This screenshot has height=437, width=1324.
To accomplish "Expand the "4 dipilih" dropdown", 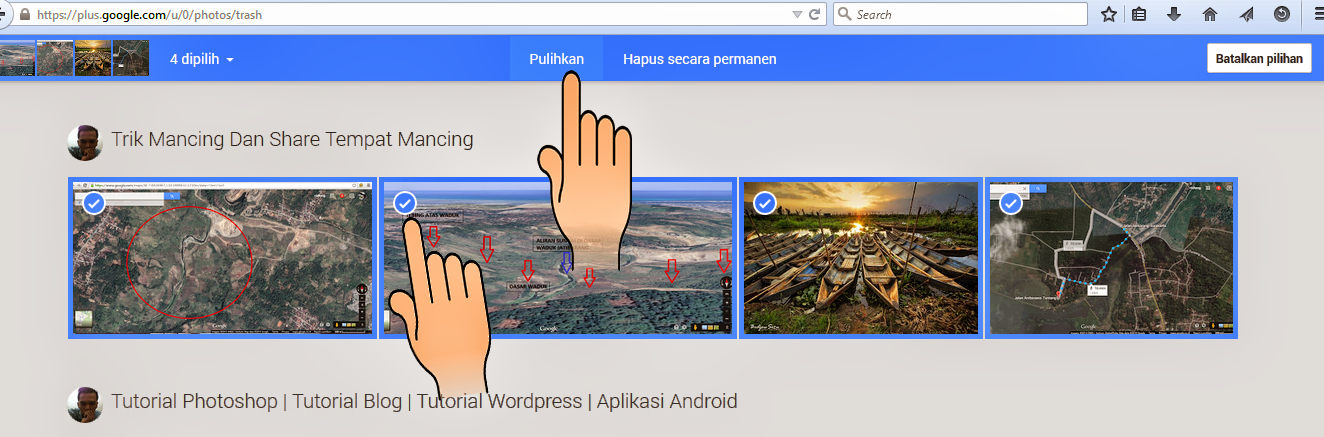I will click(x=202, y=59).
